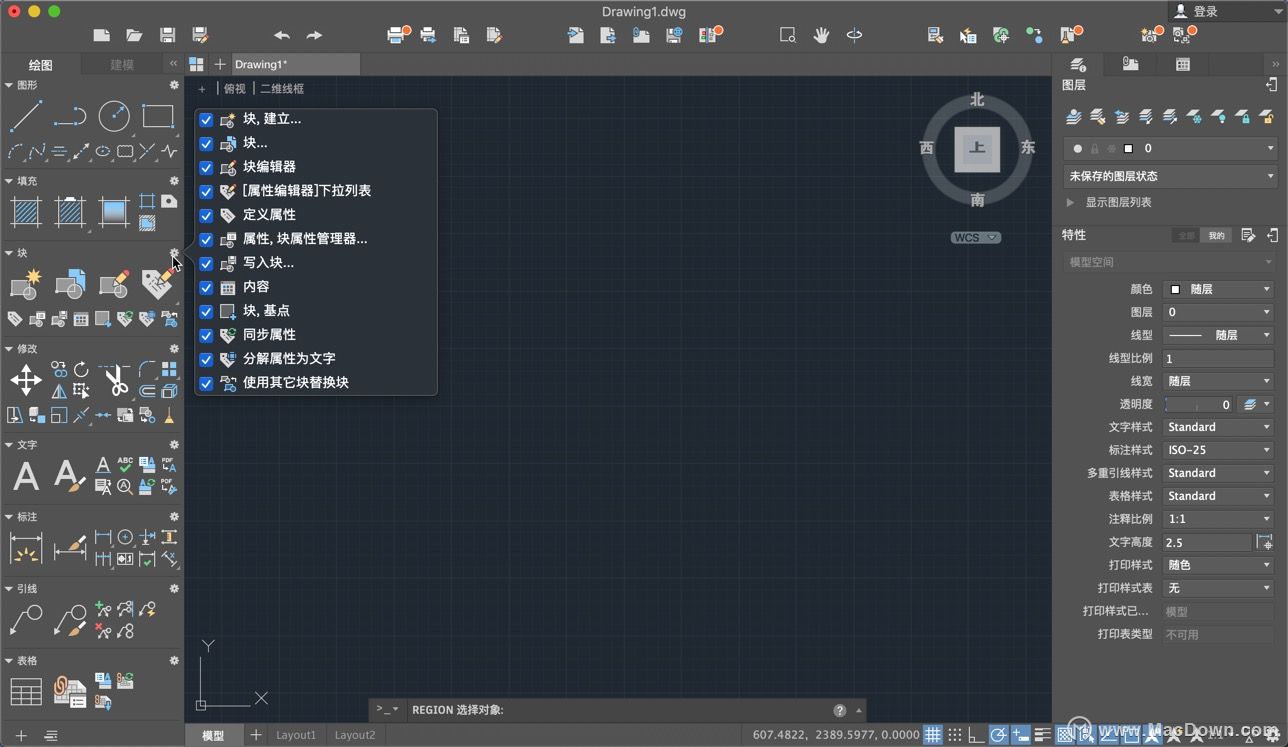Select the Move tool in 修改 panel
This screenshot has width=1288, height=747.
(x=26, y=380)
